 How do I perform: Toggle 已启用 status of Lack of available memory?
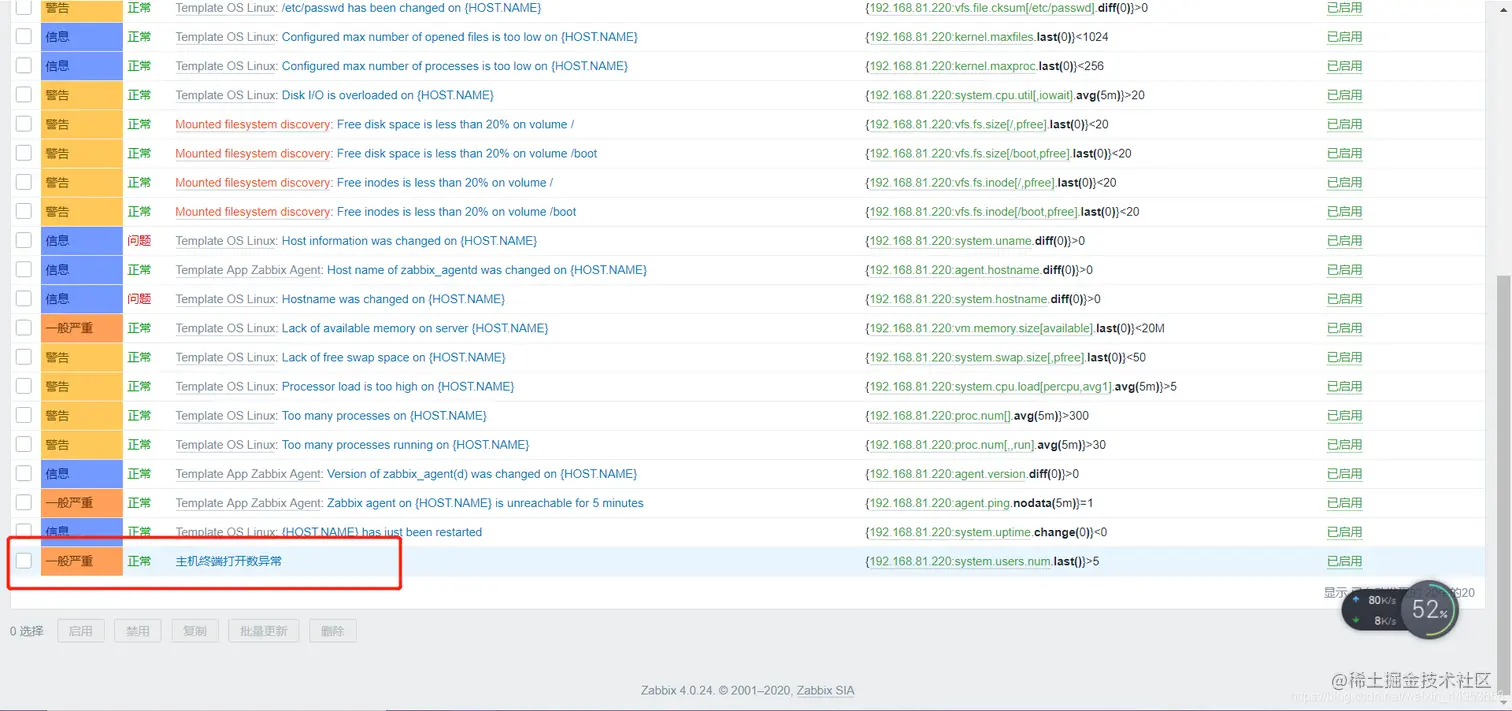coord(1344,328)
